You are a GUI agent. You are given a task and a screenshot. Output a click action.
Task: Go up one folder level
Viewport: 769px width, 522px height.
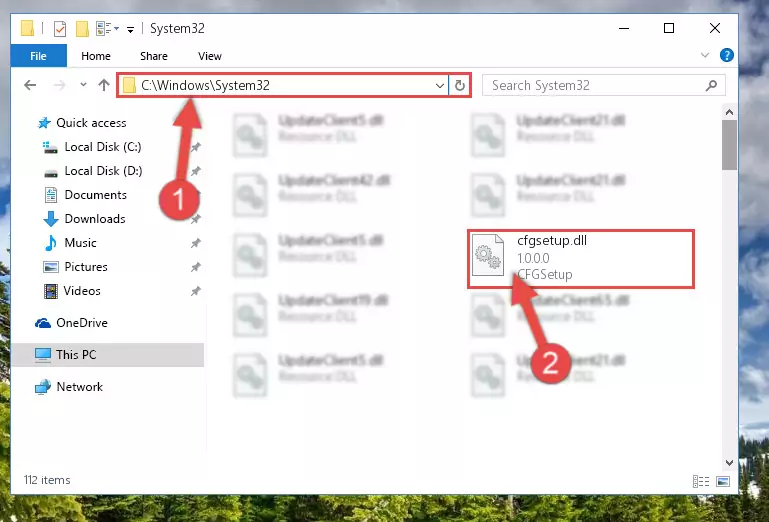click(x=103, y=85)
